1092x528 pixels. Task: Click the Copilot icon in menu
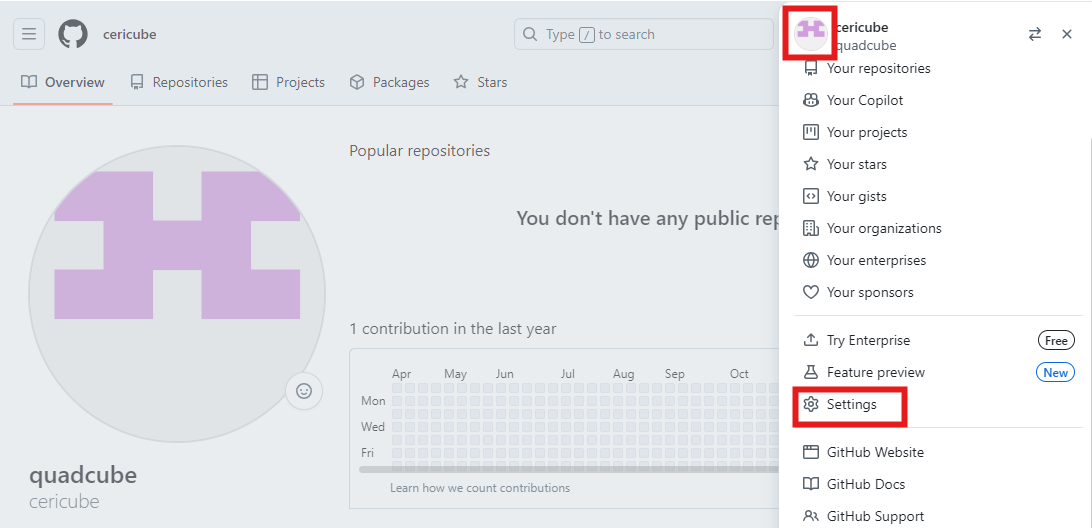pos(810,100)
